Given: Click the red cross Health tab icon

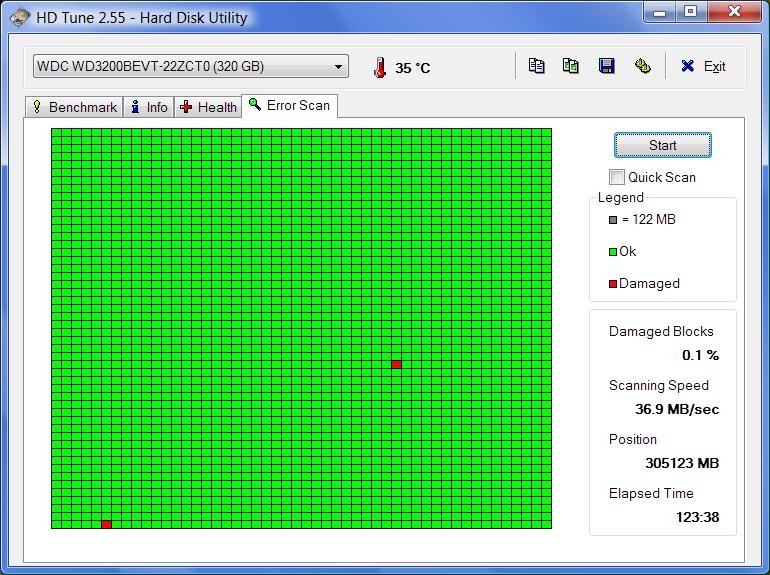Looking at the screenshot, I should [186, 107].
